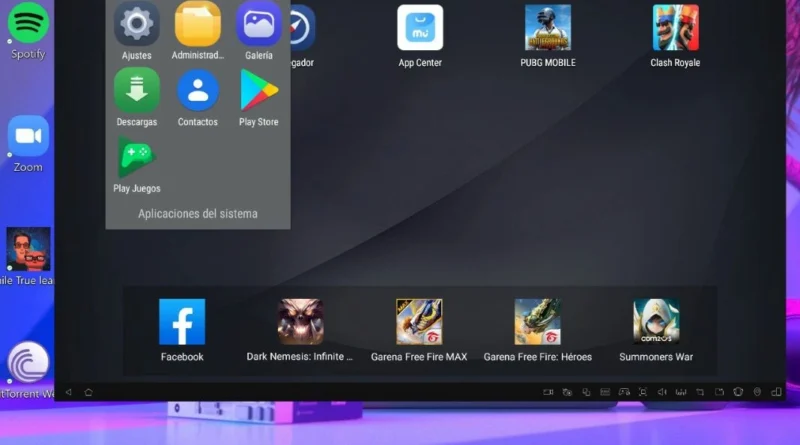Screen dimensions: 800x445
Task: Click the APK install toolbar icon
Action: click(681, 392)
